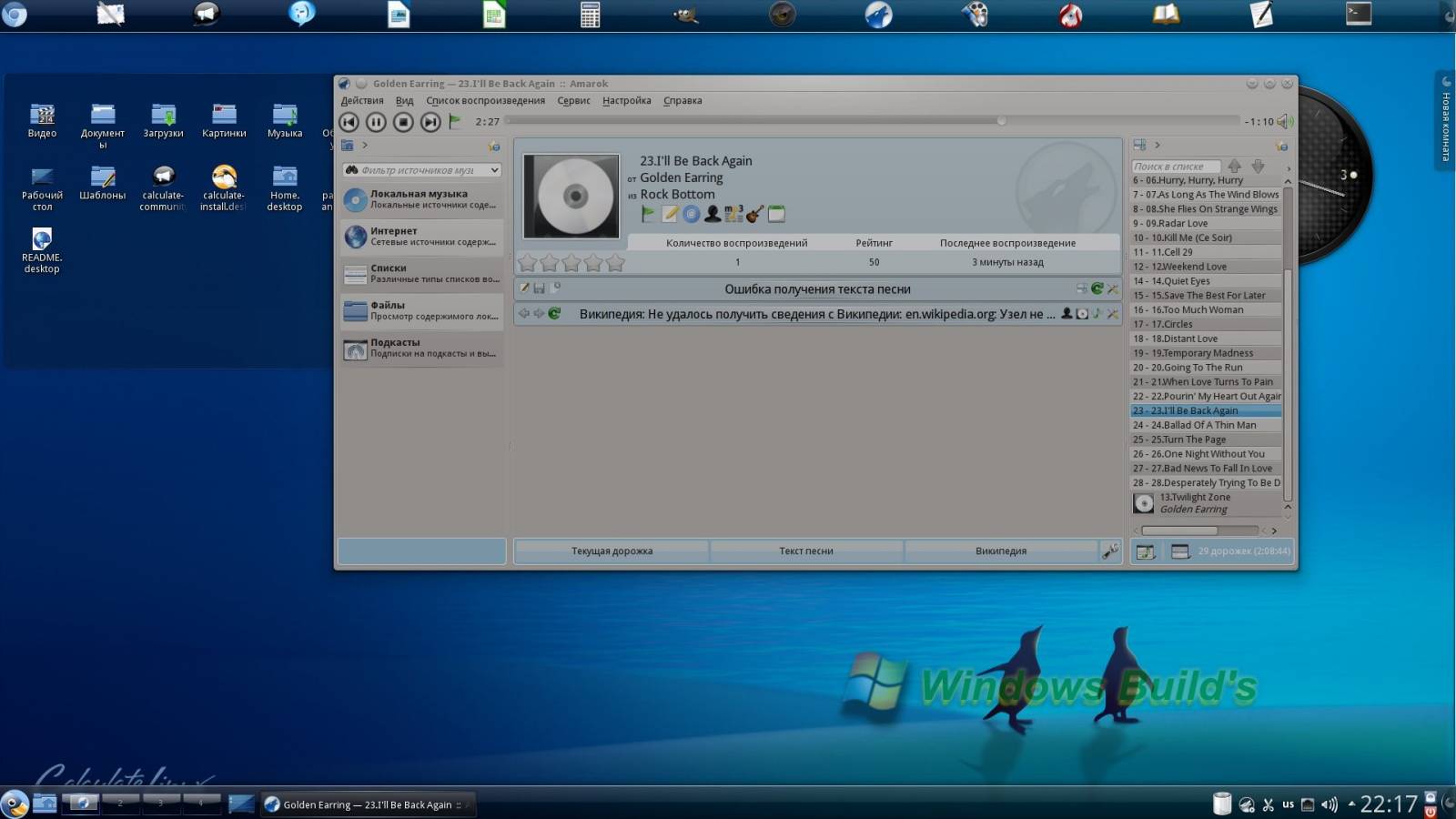Image resolution: width=1456 pixels, height=819 pixels.
Task: Reload lyrics with green refresh icon
Action: tap(1097, 288)
